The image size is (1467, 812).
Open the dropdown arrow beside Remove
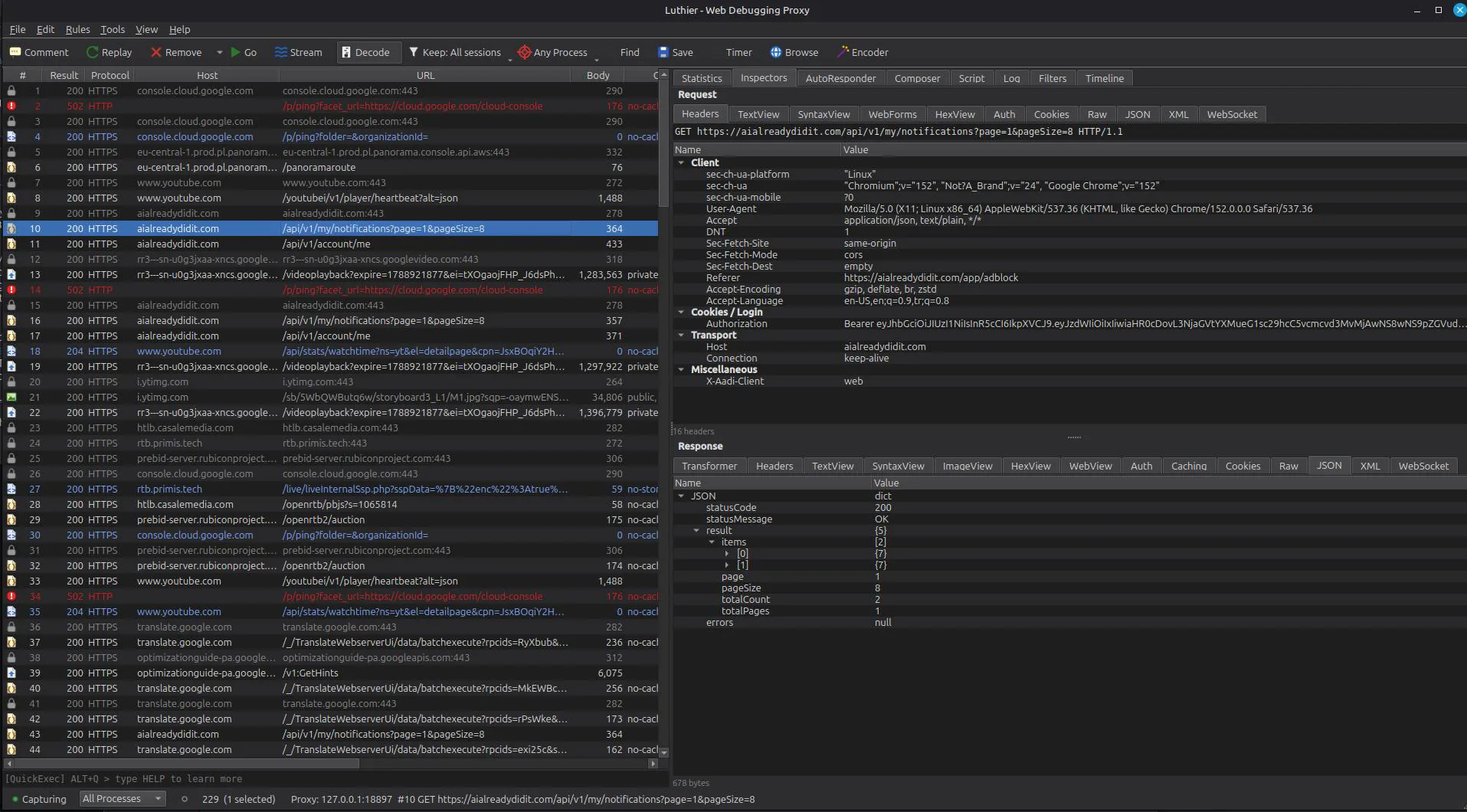pos(219,52)
